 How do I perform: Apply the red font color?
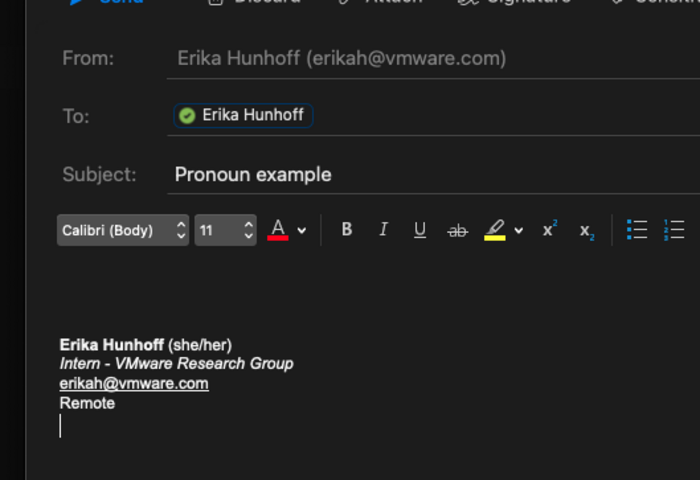[278, 230]
